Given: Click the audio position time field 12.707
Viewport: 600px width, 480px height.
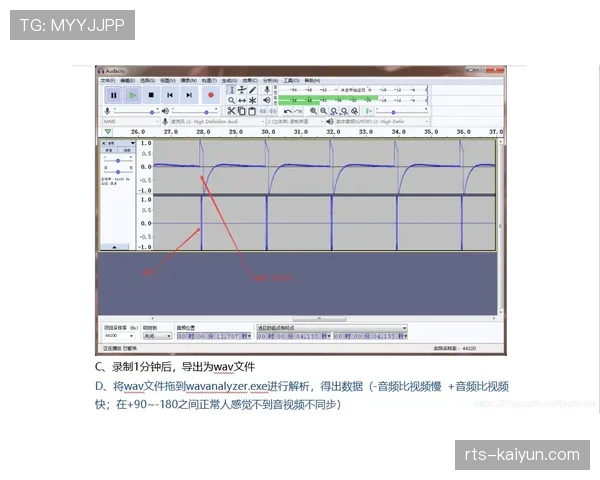Looking at the screenshot, I should (214, 336).
